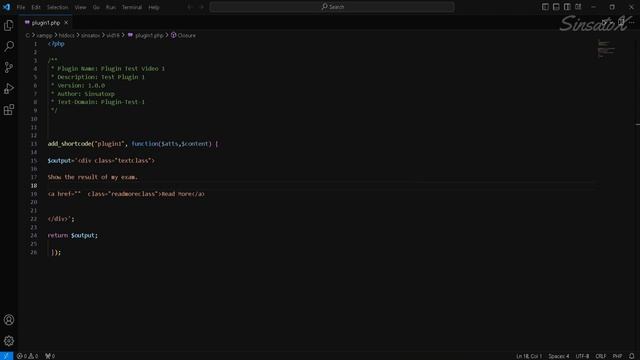Screen dimensions: 640x360
Task: Toggle the primary side bar
Action: pos(545,7)
